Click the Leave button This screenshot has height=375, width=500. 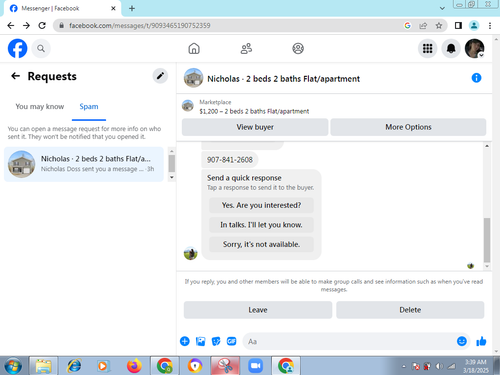tap(258, 310)
